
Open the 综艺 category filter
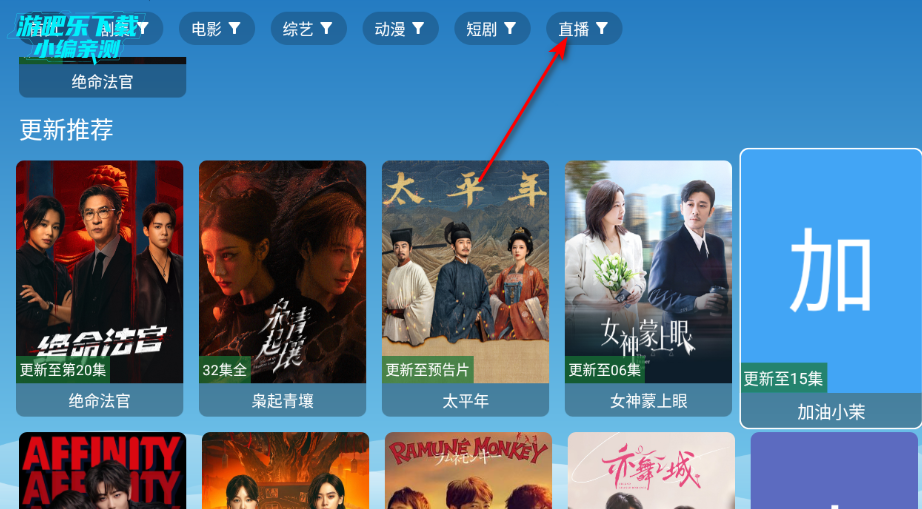[309, 28]
